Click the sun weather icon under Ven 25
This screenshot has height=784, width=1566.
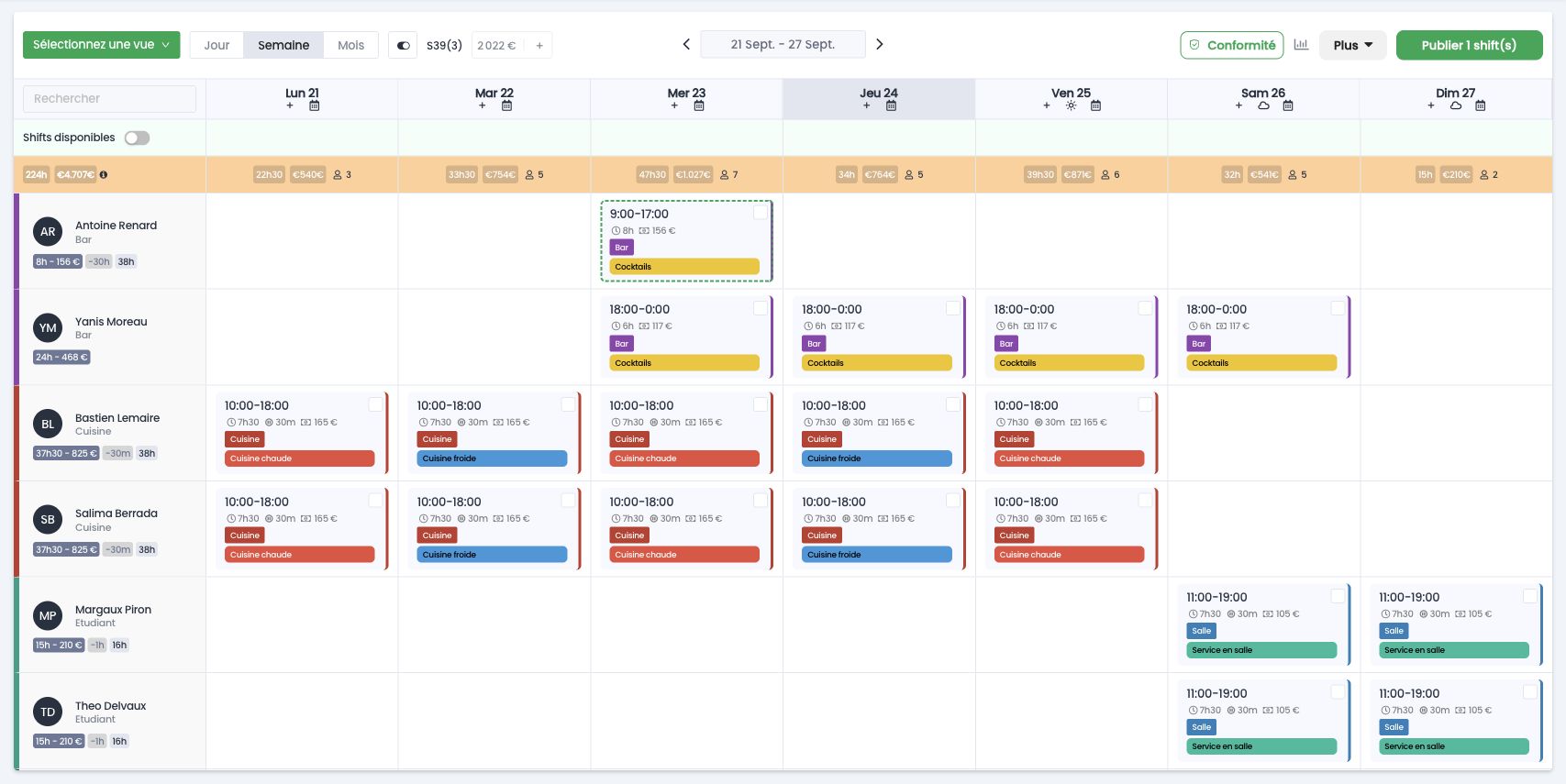1071,105
